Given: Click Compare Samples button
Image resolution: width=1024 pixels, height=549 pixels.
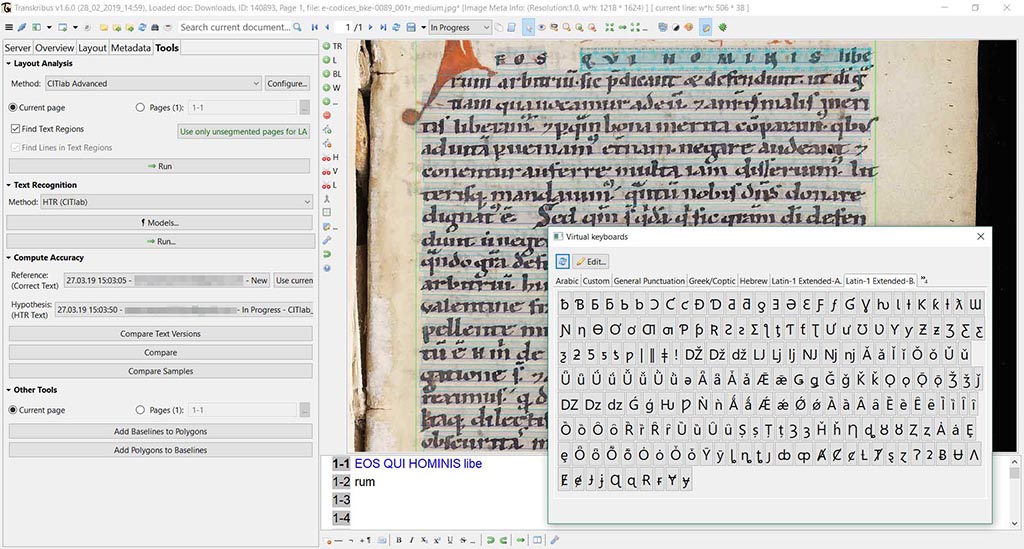Looking at the screenshot, I should (160, 371).
